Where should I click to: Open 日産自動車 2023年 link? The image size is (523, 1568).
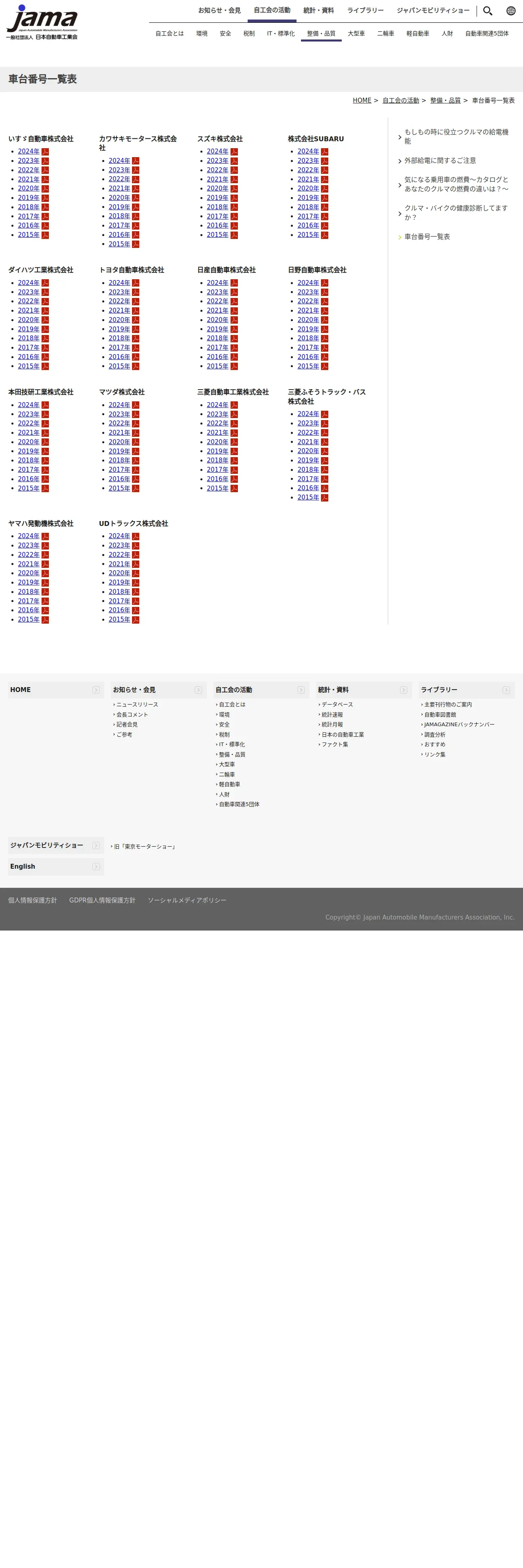[218, 292]
